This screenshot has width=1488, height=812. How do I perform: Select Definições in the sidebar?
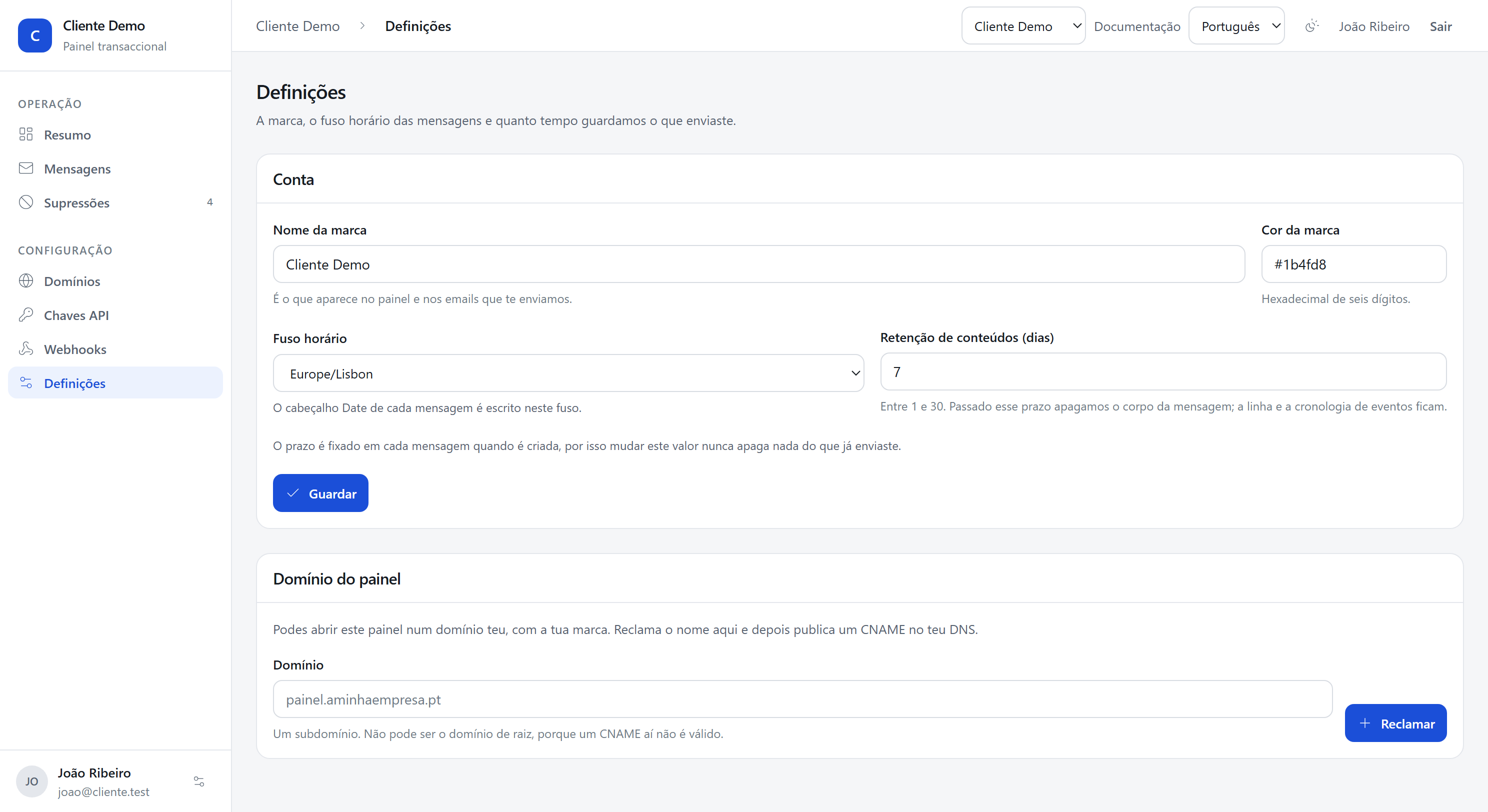pyautogui.click(x=115, y=383)
